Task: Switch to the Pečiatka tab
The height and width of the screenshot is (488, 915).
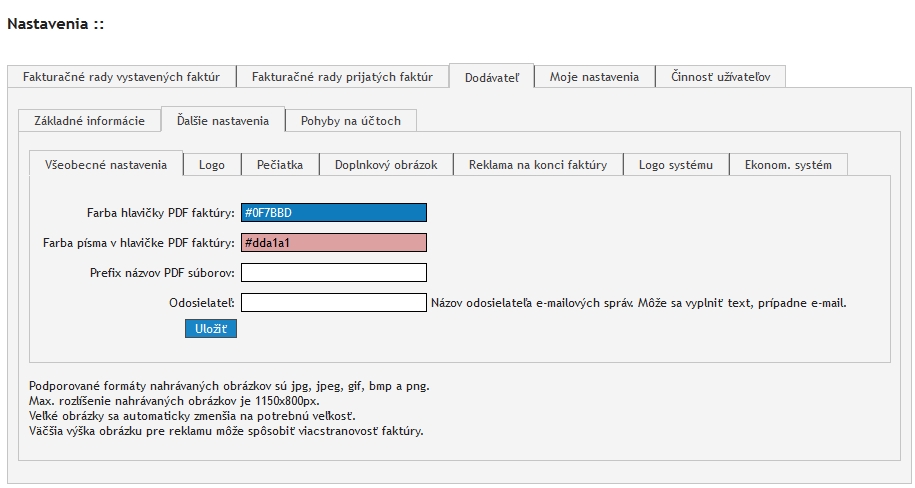Action: click(x=279, y=165)
